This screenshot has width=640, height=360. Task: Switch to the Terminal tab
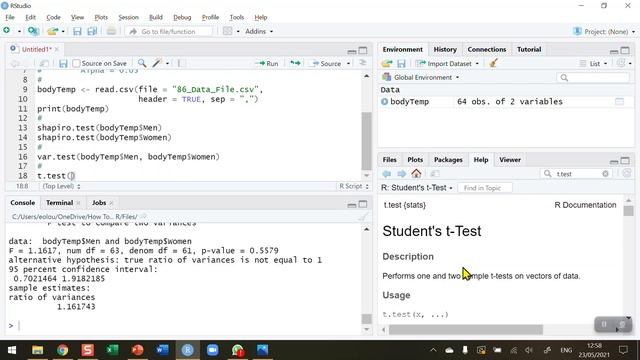(x=60, y=203)
